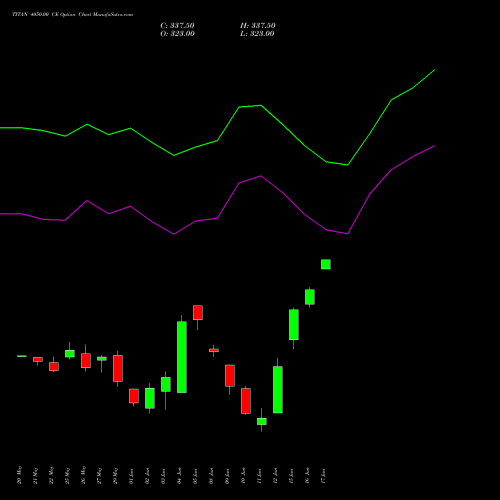Click the green candle above 16 Jun
This screenshot has height=500, width=500.
(x=310, y=297)
